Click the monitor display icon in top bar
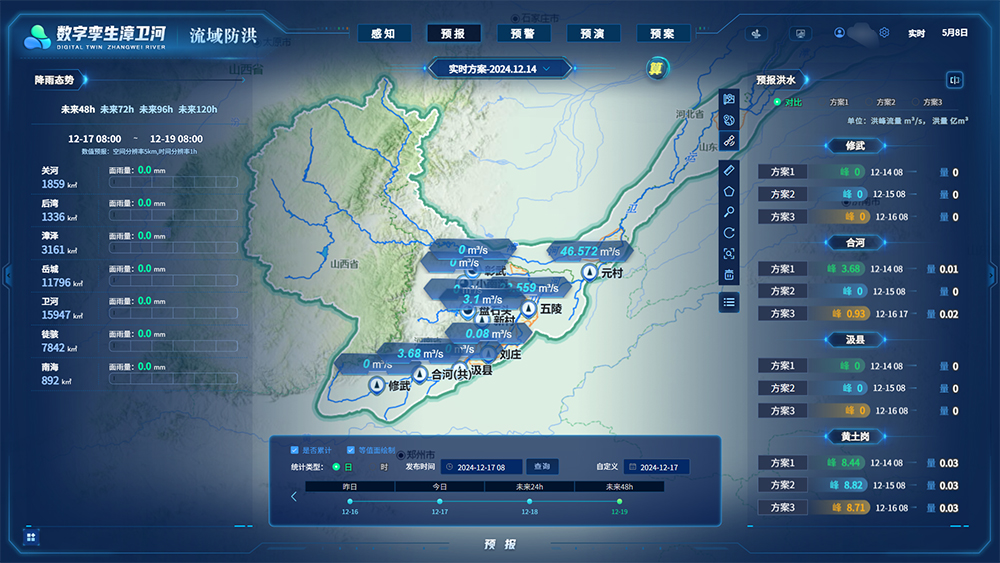This screenshot has height=563, width=1000. (x=800, y=34)
